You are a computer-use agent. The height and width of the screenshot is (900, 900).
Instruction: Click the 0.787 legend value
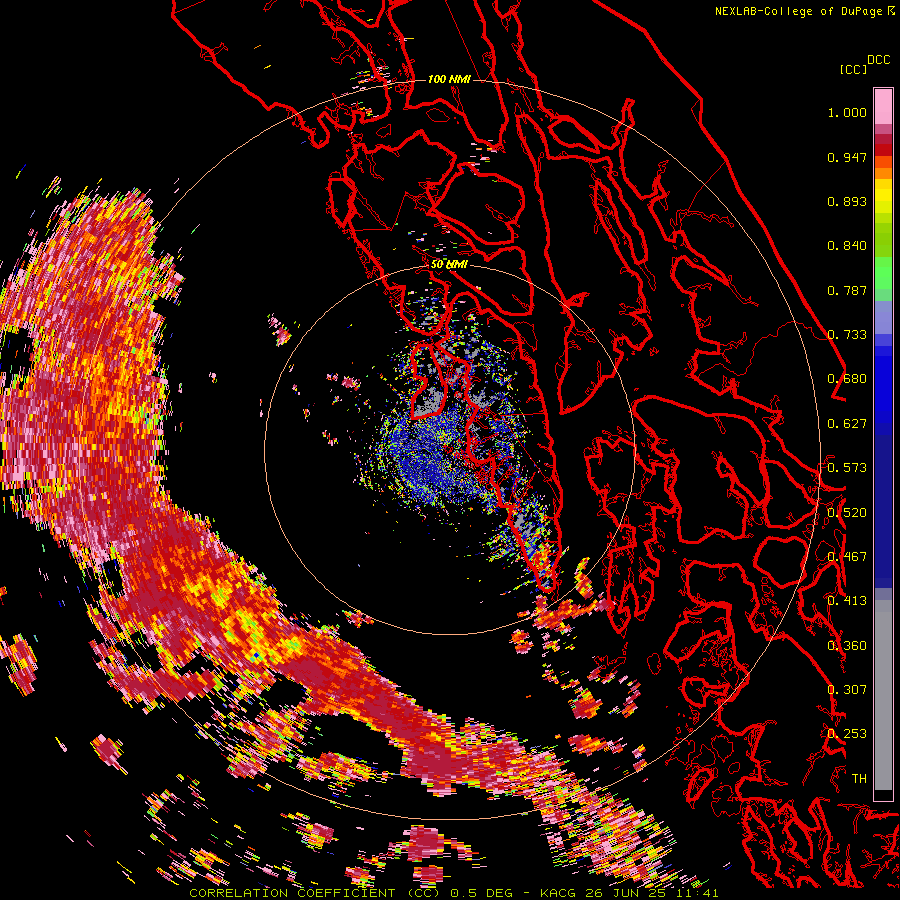pyautogui.click(x=847, y=290)
